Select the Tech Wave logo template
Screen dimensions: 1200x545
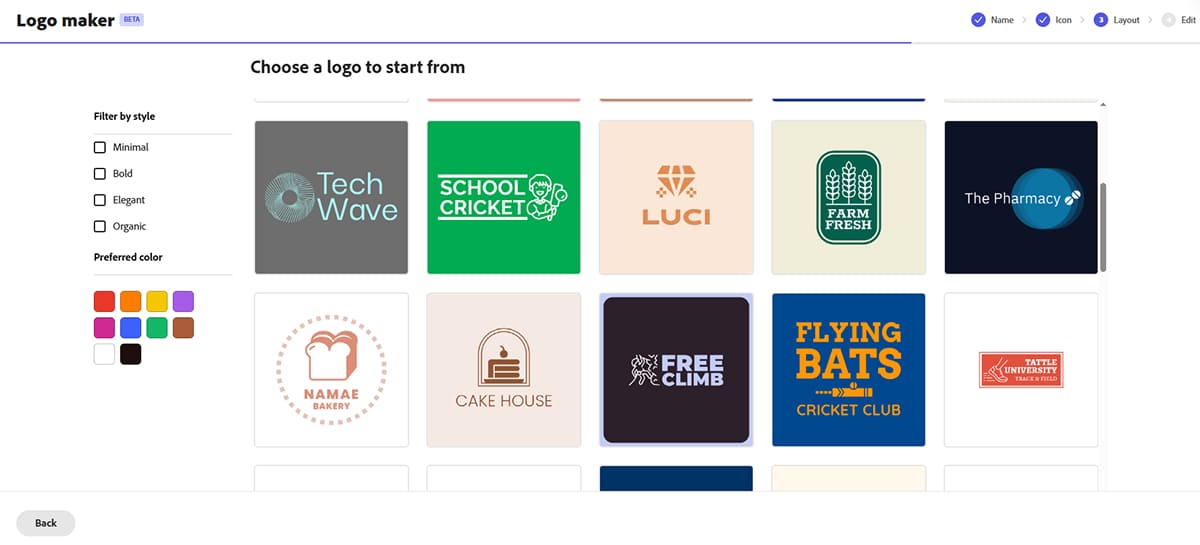331,197
